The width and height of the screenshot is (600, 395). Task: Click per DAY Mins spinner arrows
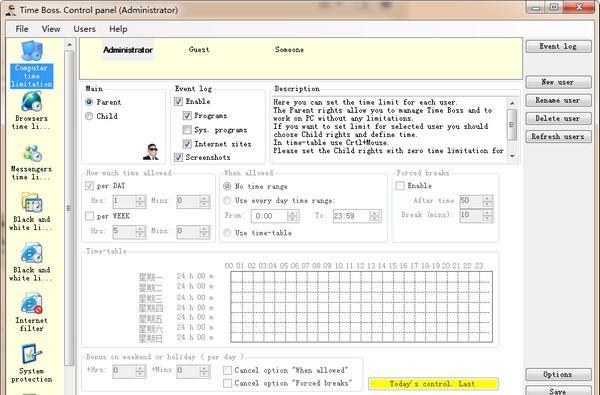pyautogui.click(x=205, y=201)
